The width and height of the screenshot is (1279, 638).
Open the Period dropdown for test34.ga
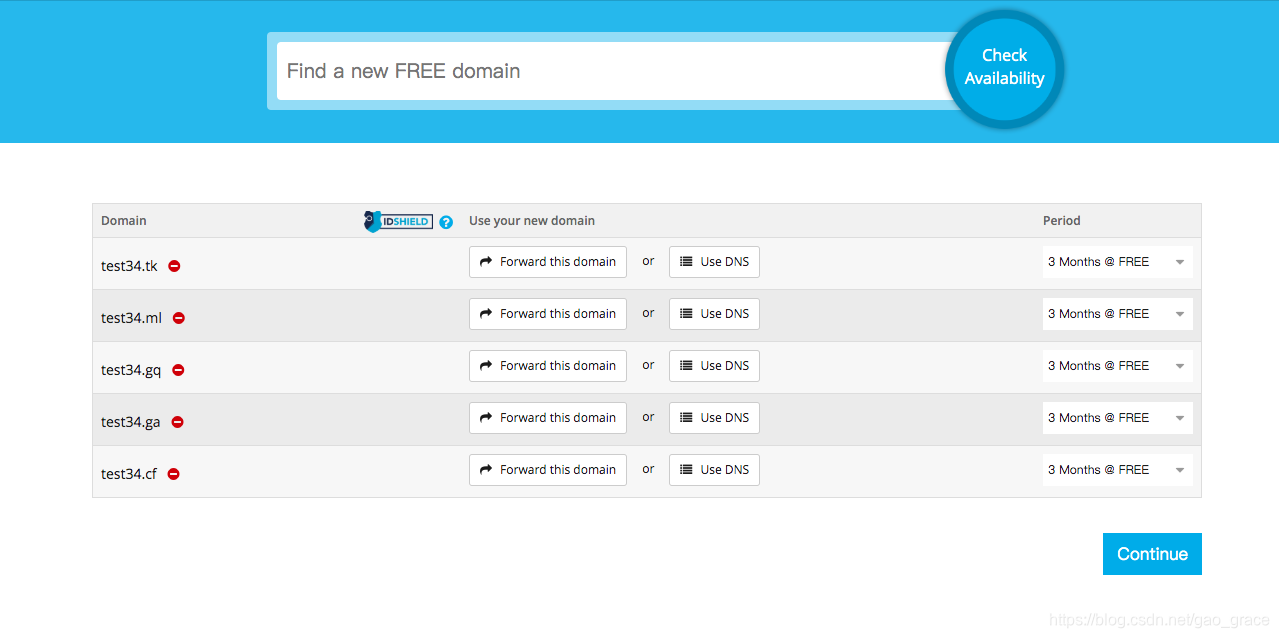tap(1118, 418)
